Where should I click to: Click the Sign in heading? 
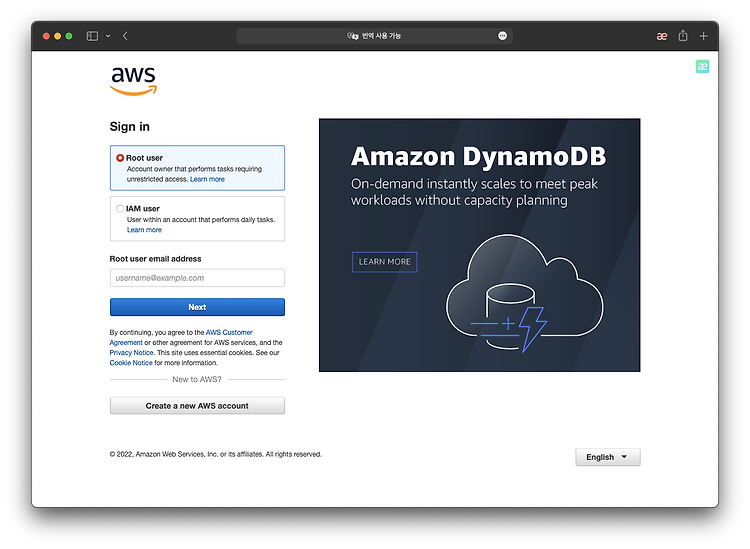[x=130, y=127]
